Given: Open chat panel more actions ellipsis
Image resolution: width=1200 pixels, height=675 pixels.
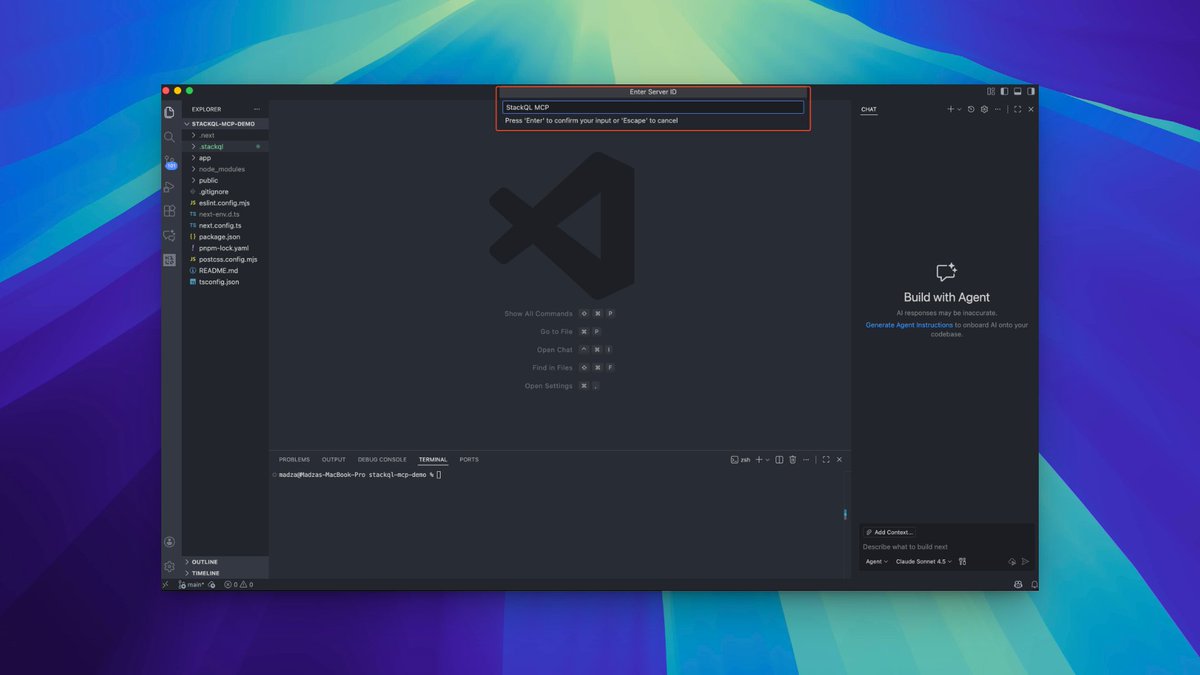Looking at the screenshot, I should [x=997, y=109].
